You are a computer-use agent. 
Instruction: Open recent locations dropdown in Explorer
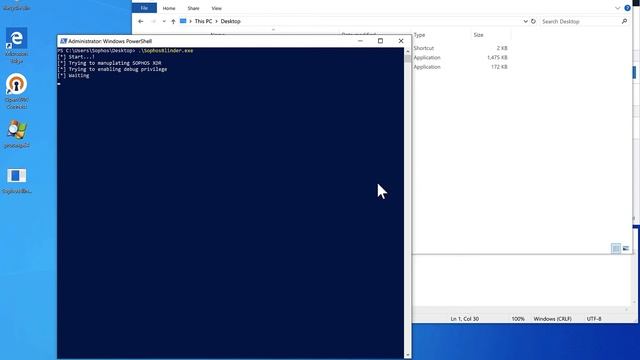164,21
